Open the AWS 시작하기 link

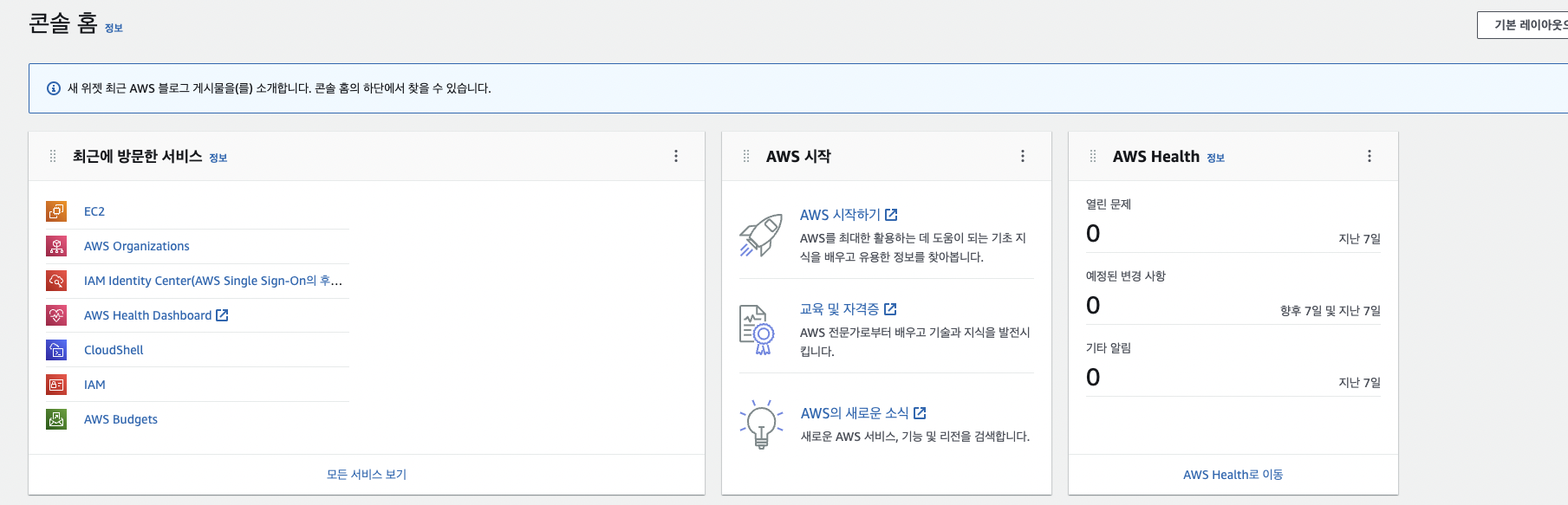click(x=840, y=215)
